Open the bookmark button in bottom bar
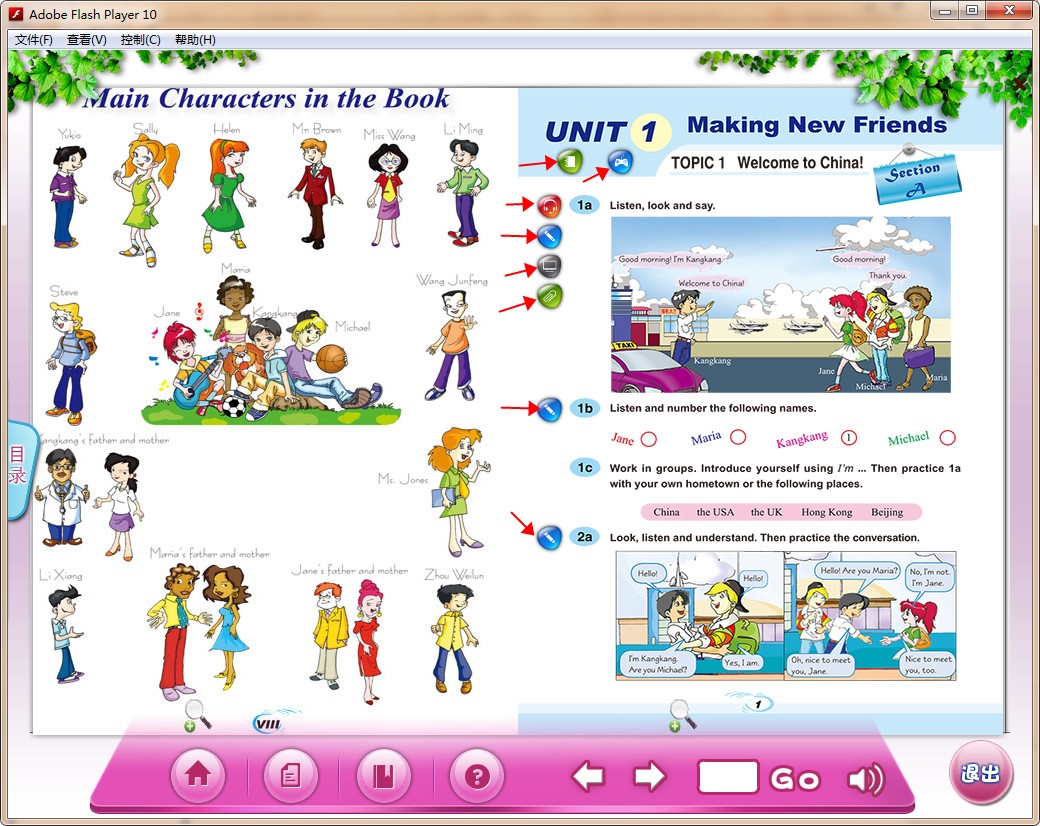Screen dimensions: 1040x826 [x=383, y=774]
